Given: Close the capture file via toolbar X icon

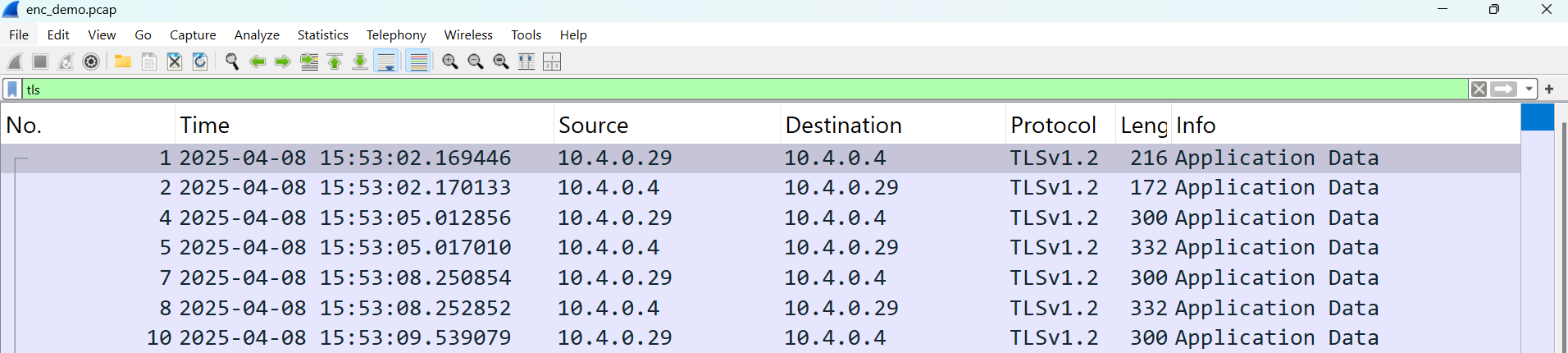Looking at the screenshot, I should point(175,62).
